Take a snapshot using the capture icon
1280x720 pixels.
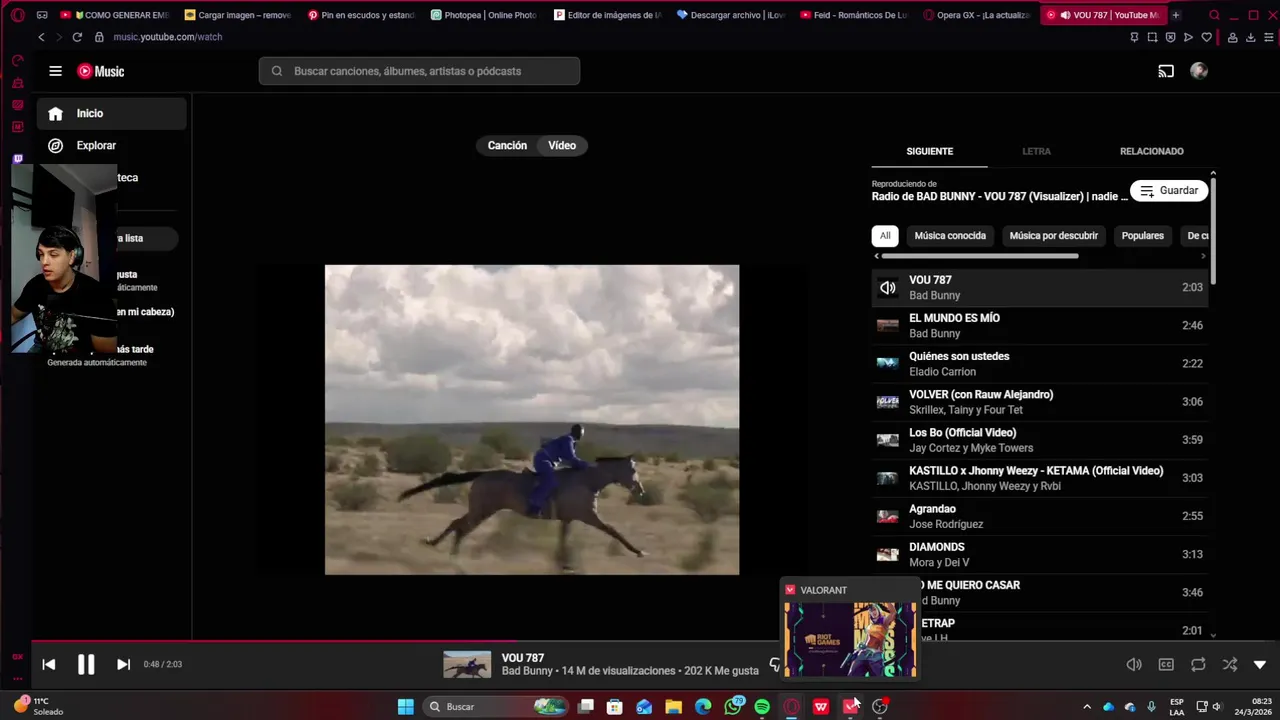coord(1152,37)
